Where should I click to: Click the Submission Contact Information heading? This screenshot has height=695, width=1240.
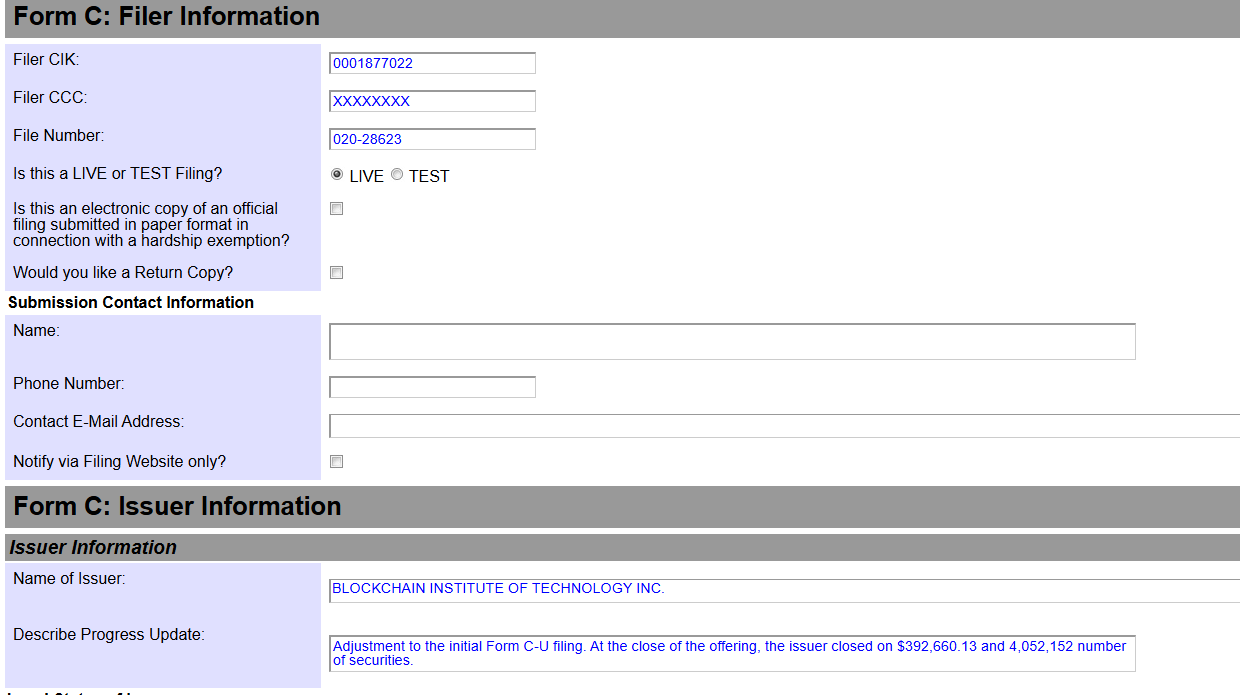[x=131, y=302]
